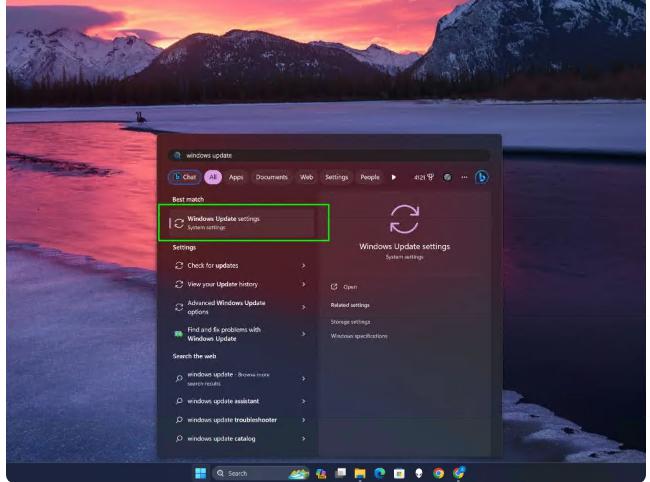Launch Microsoft Edge from the taskbar
Viewport: 650px width, 482px height.
tap(380, 473)
